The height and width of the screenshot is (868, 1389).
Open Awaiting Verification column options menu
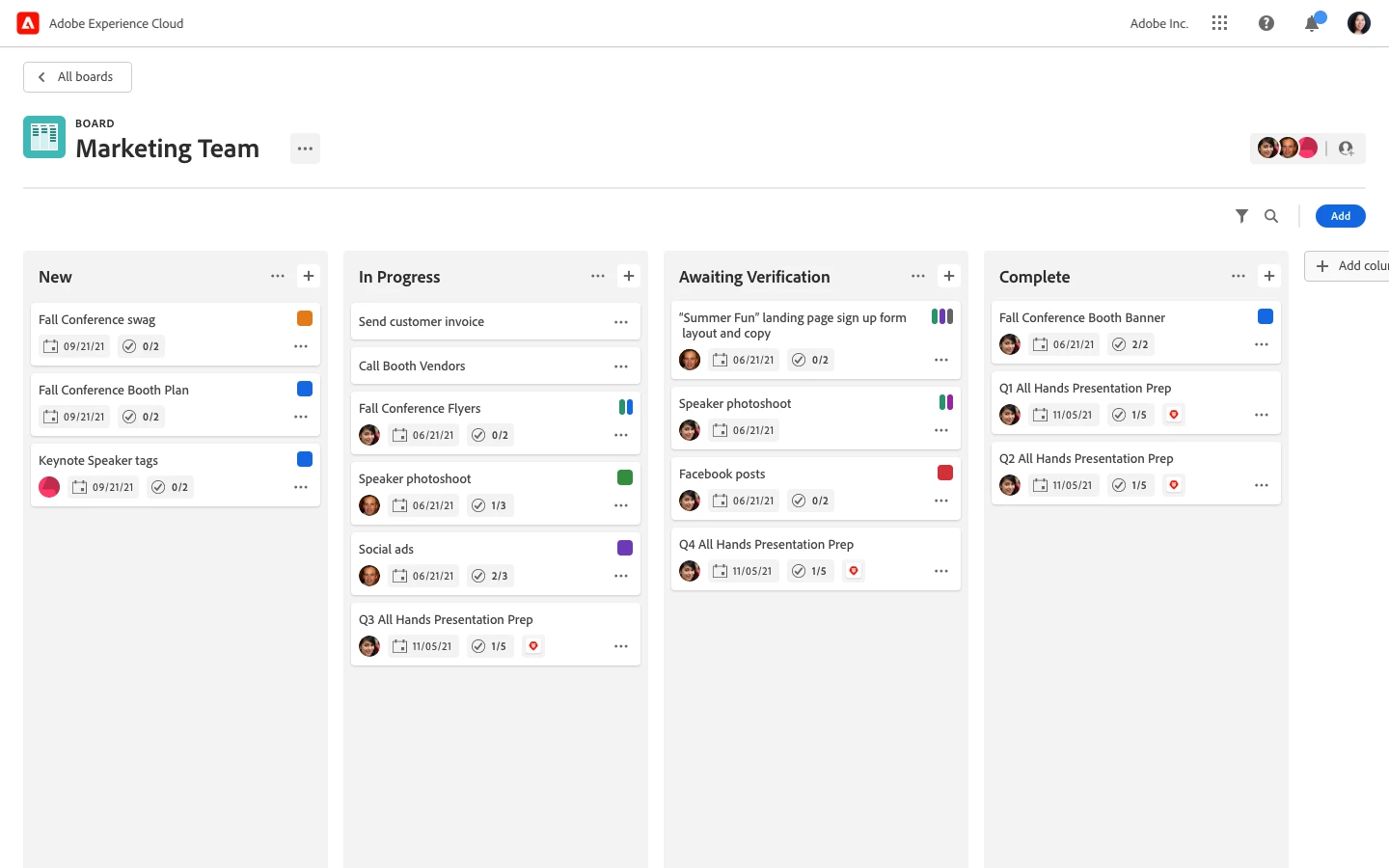[918, 276]
